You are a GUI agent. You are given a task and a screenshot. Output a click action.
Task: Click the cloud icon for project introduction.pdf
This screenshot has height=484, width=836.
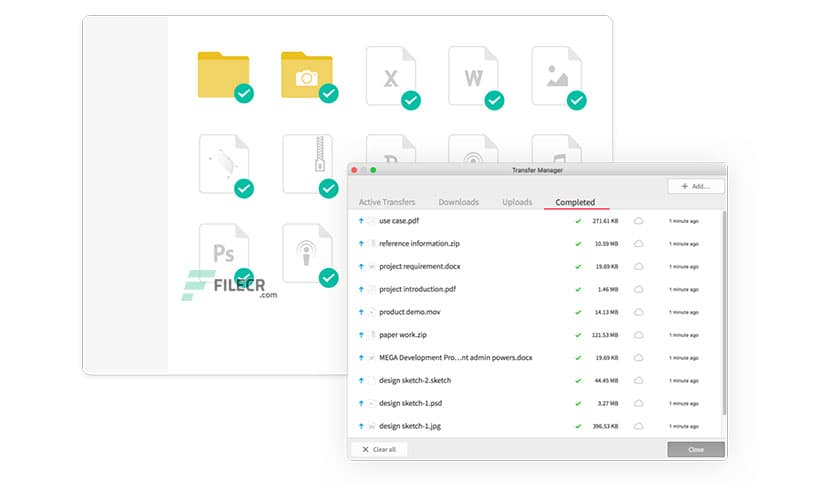[x=638, y=289]
